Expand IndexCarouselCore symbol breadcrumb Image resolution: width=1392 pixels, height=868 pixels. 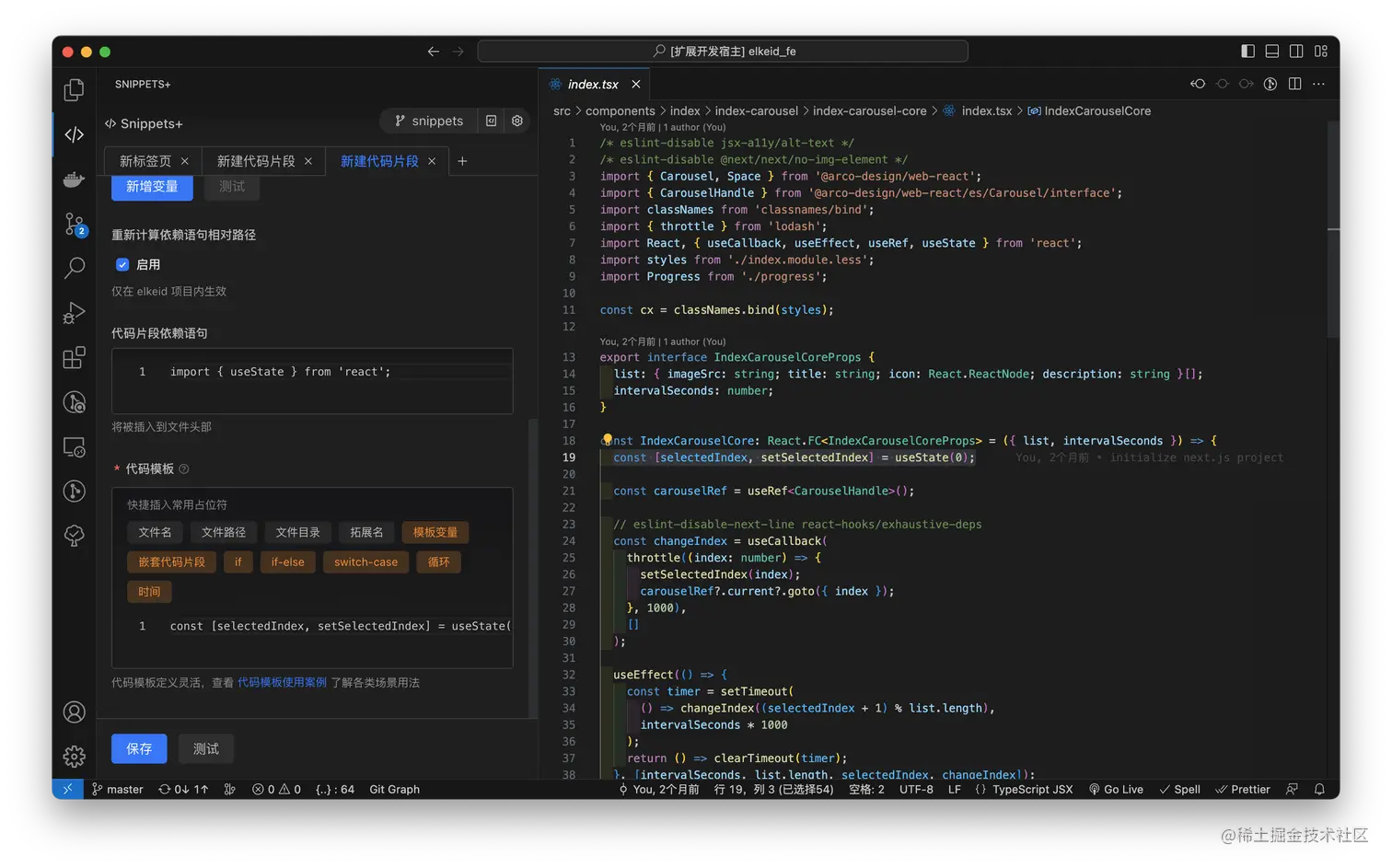tap(1089, 111)
